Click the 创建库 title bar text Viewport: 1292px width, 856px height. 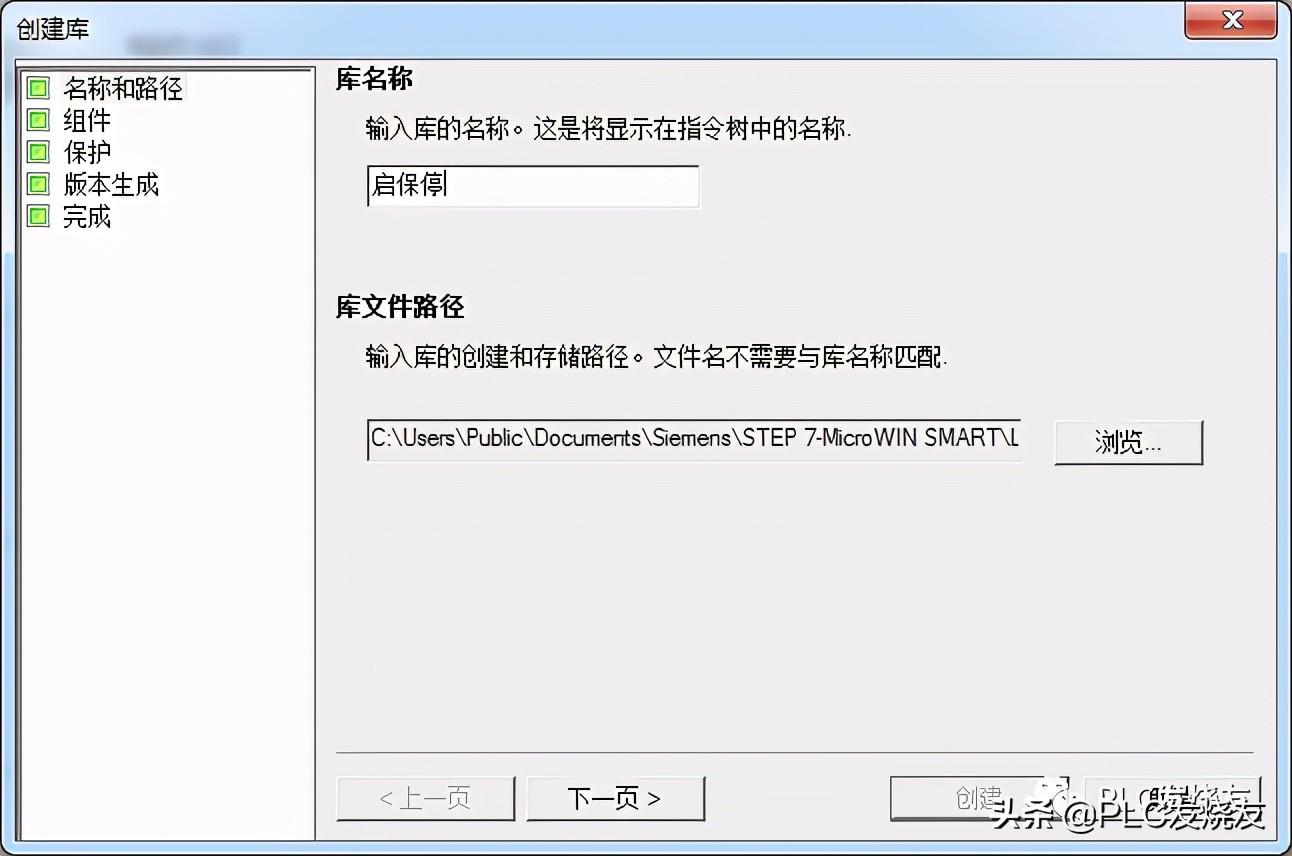pyautogui.click(x=53, y=28)
